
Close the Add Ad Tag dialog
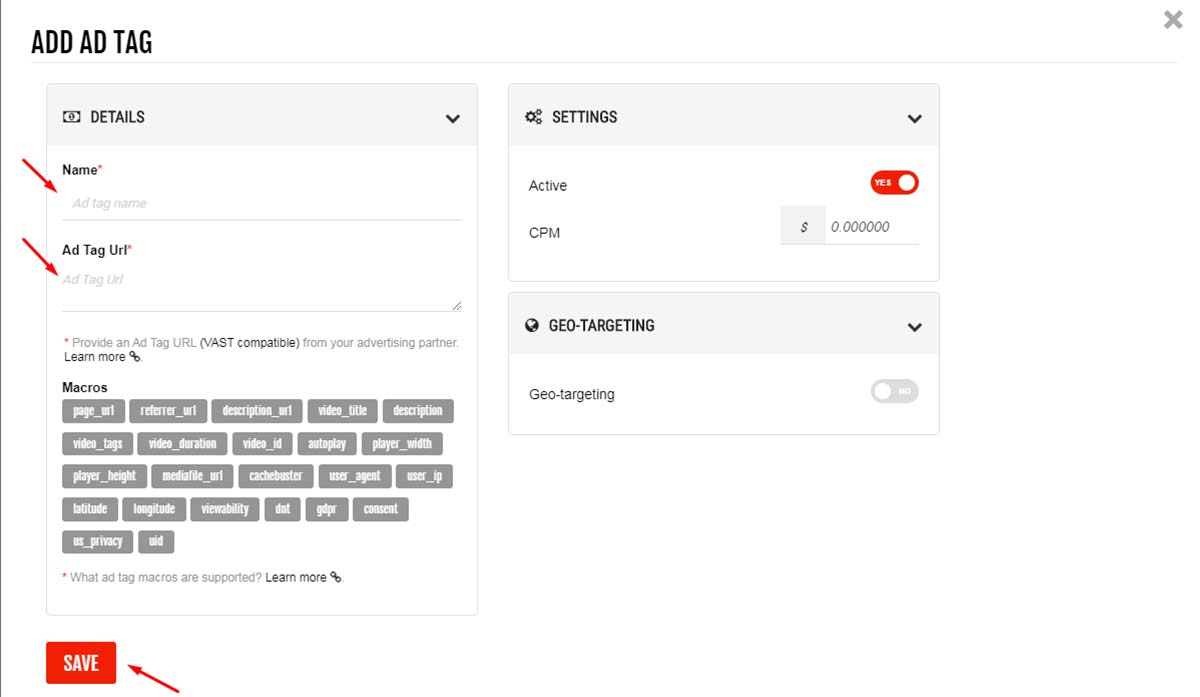(x=1173, y=19)
